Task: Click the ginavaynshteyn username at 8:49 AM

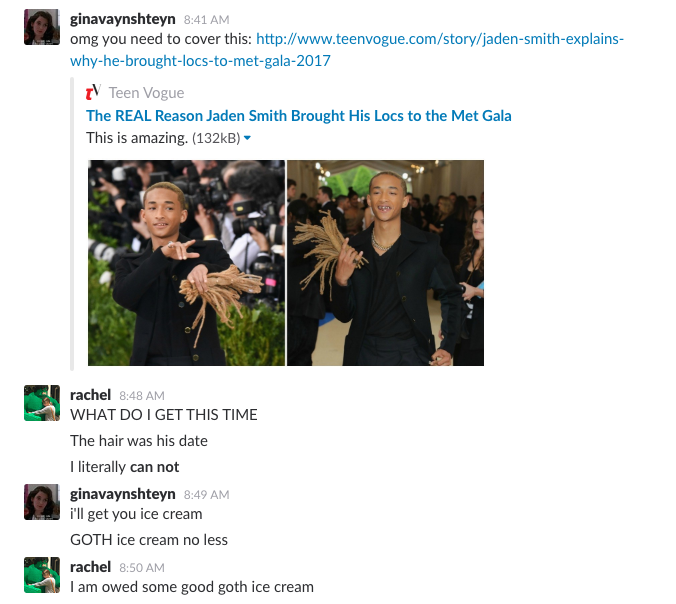Action: 123,494
